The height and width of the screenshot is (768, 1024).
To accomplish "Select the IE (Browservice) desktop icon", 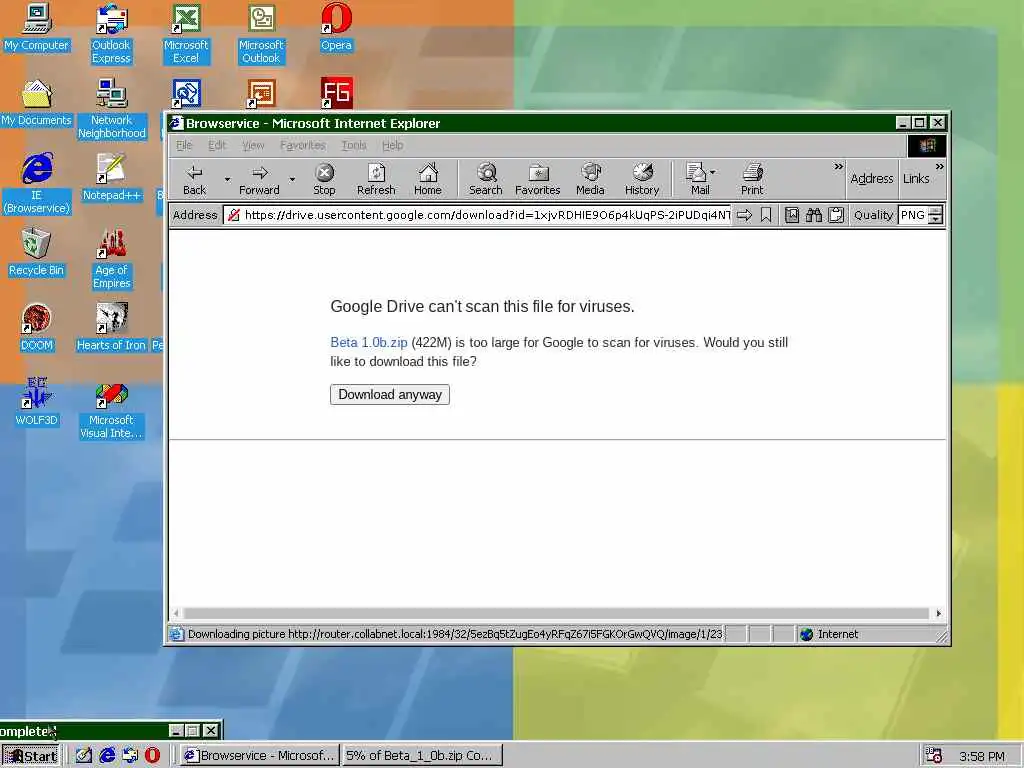I will (x=37, y=184).
